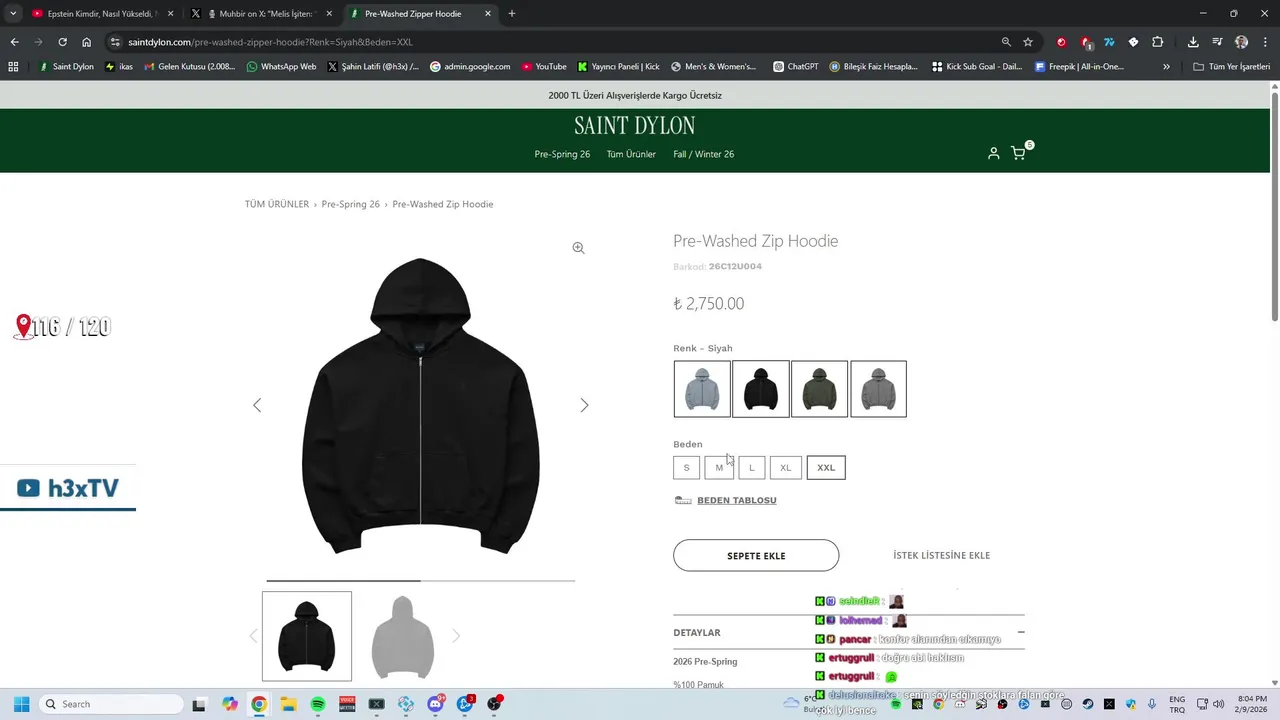Open the browser home page icon
The image size is (1280, 720).
(86, 42)
